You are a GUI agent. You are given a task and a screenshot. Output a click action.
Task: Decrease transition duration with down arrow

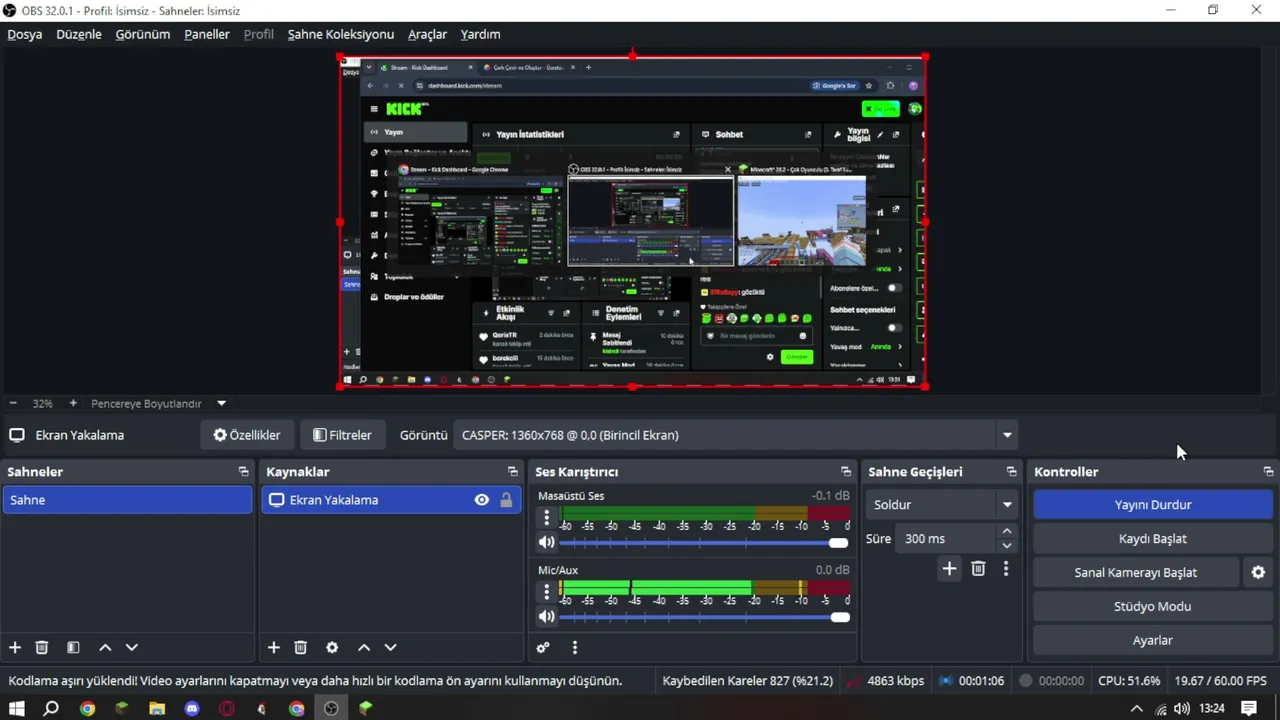point(1007,546)
